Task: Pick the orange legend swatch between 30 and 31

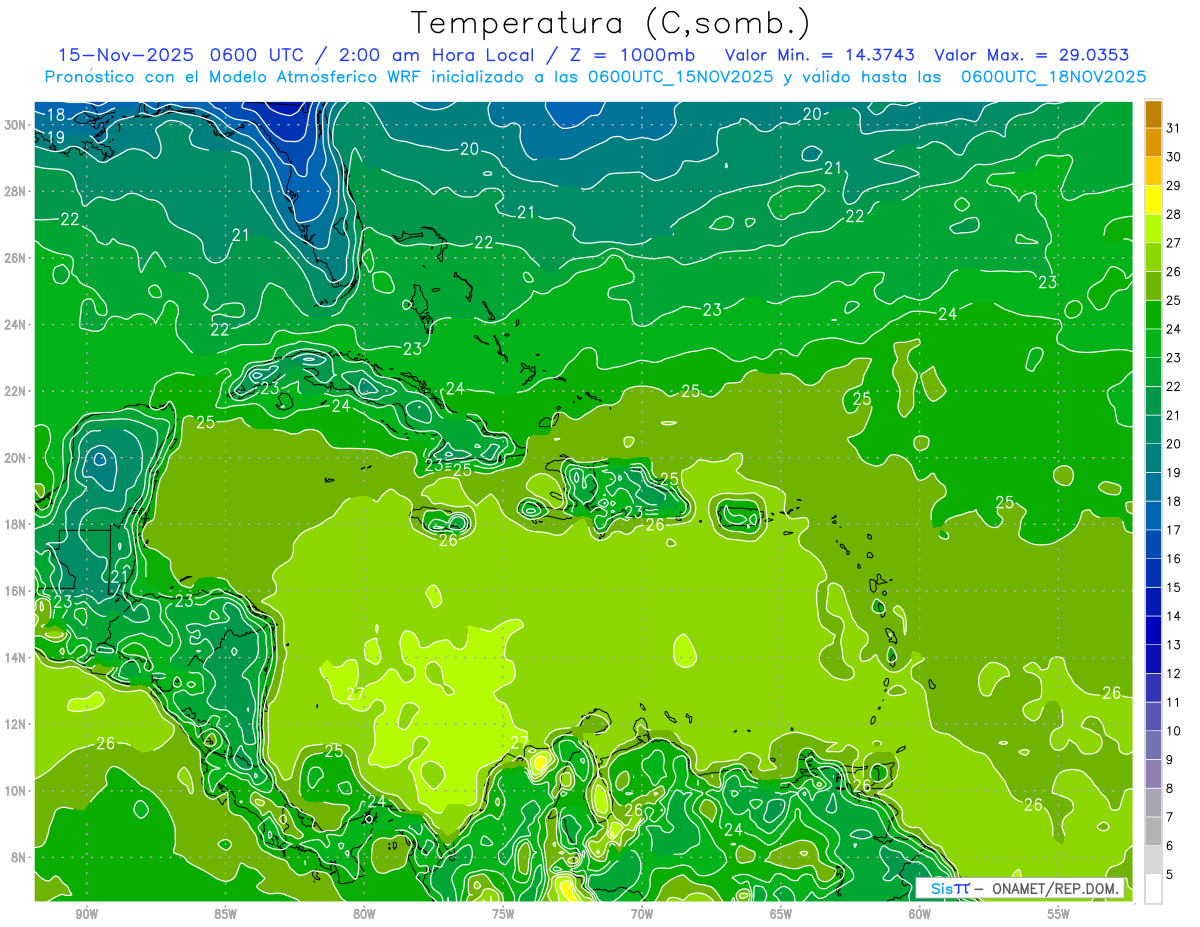Action: (1153, 142)
